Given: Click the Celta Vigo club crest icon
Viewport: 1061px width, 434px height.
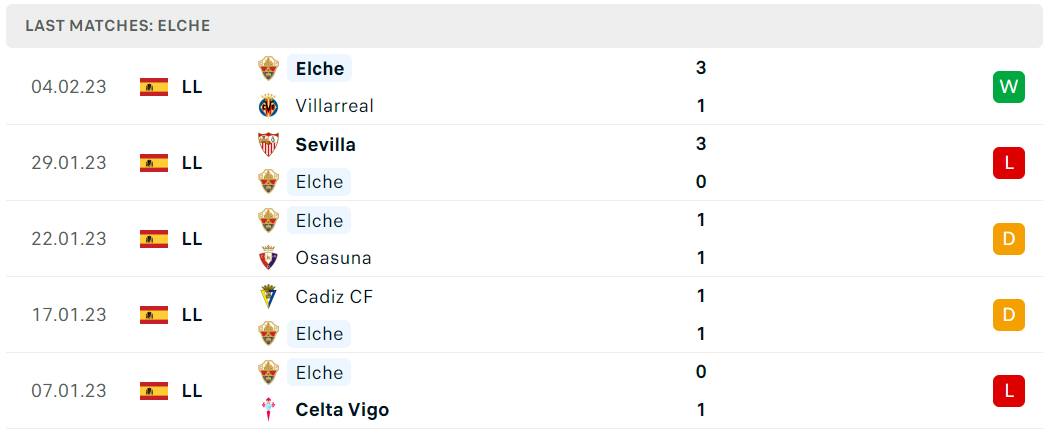Looking at the screenshot, I should pyautogui.click(x=269, y=410).
